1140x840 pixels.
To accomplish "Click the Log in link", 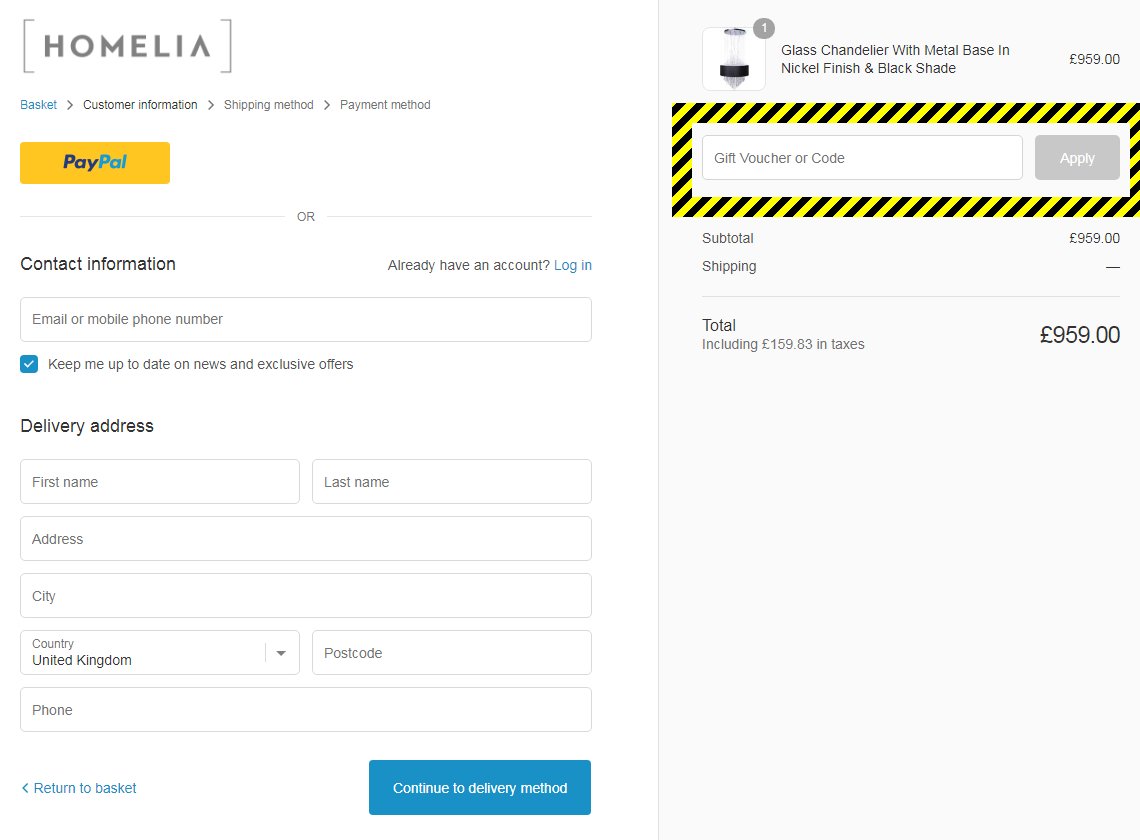I will click(572, 265).
